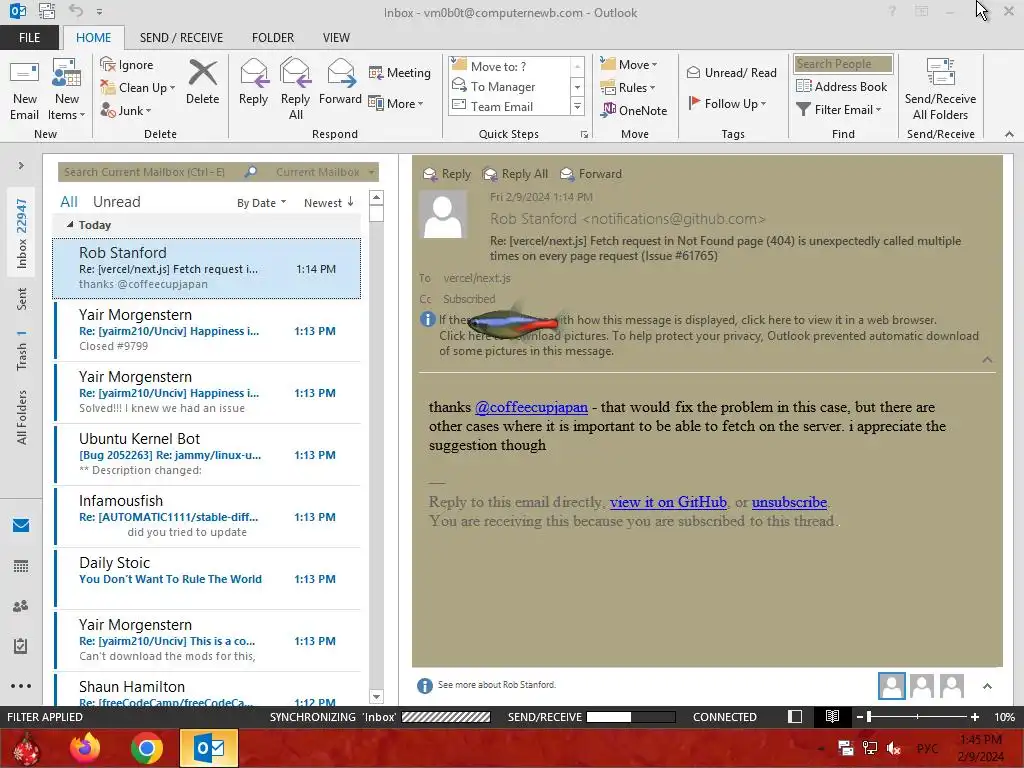The width and height of the screenshot is (1024, 768).
Task: Click Reply All in reading pane
Action: (515, 174)
